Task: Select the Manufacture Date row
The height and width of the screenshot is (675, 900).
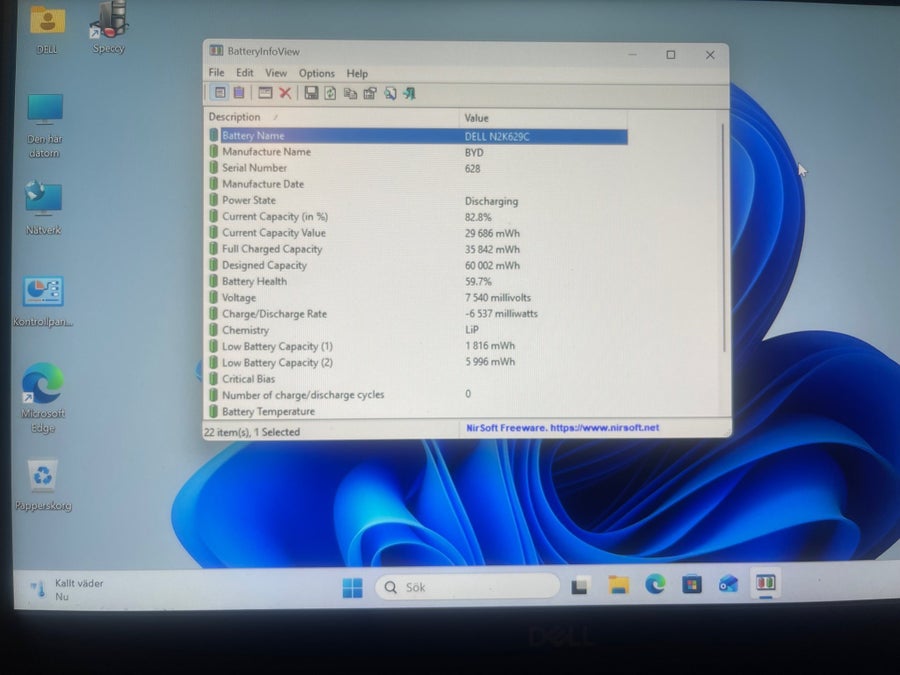Action: click(x=417, y=184)
